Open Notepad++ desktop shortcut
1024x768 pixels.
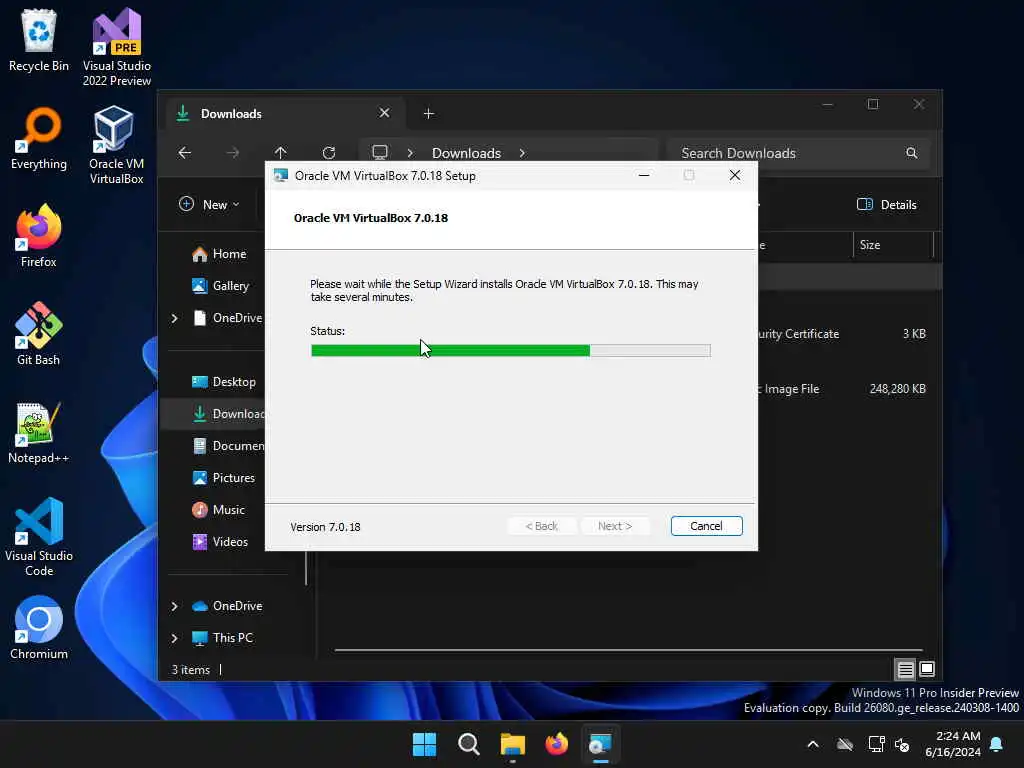click(x=39, y=432)
